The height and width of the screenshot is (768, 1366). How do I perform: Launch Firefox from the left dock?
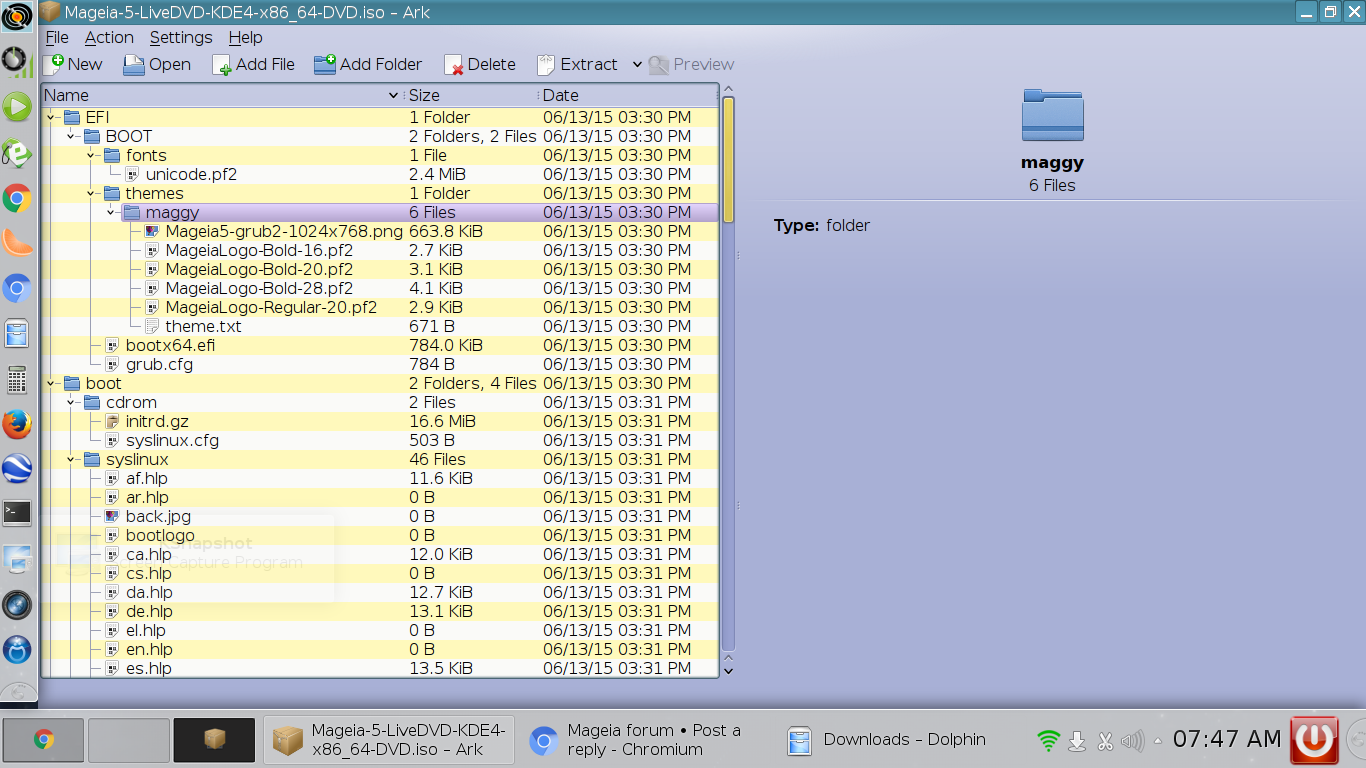pos(17,425)
